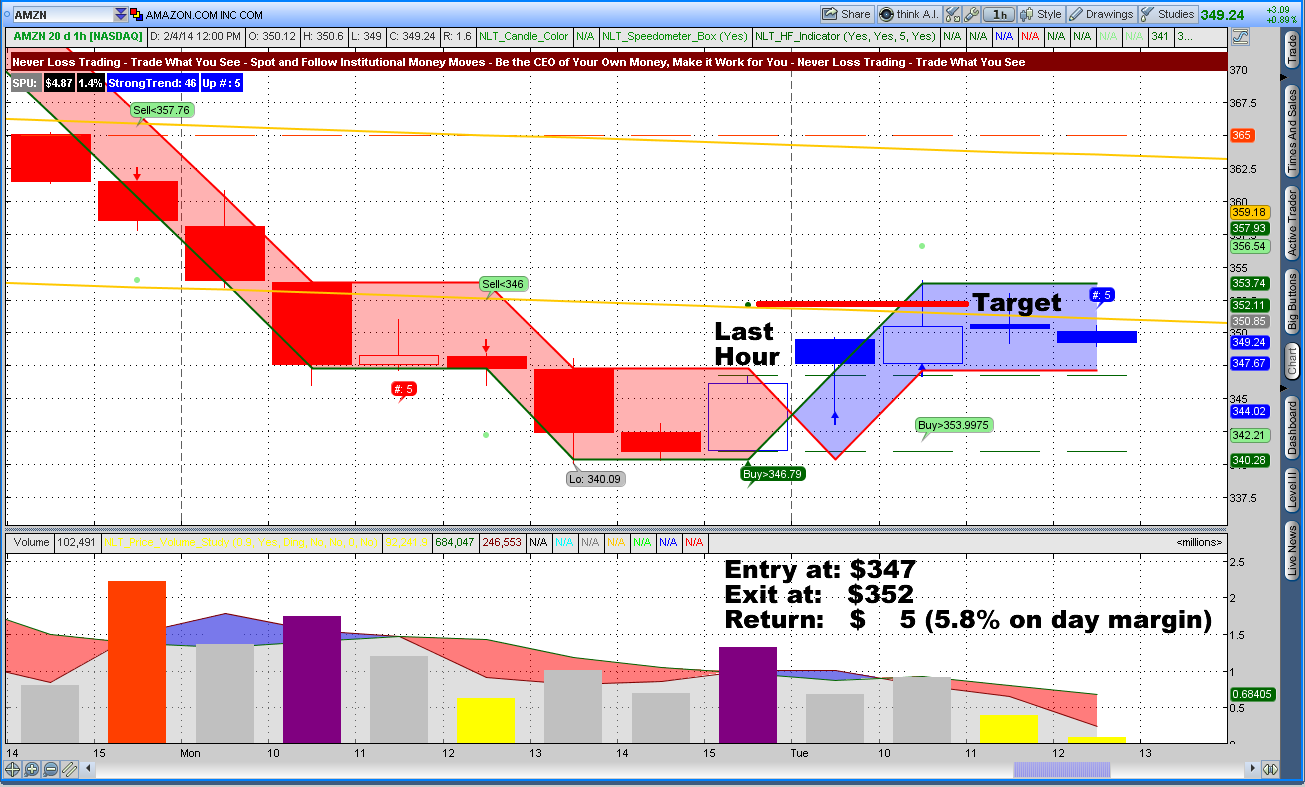The height and width of the screenshot is (787, 1305).
Task: Click the horizontal chart scrollbar thumb
Action: pyautogui.click(x=1060, y=770)
